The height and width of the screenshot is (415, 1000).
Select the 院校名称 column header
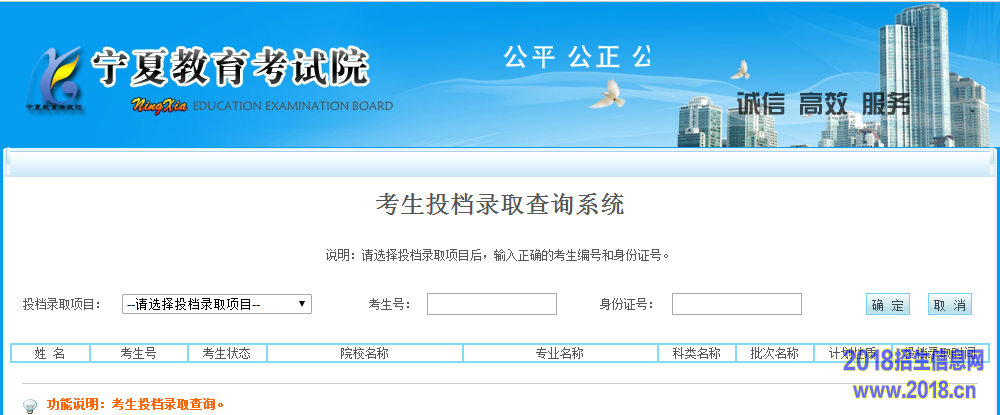364,353
